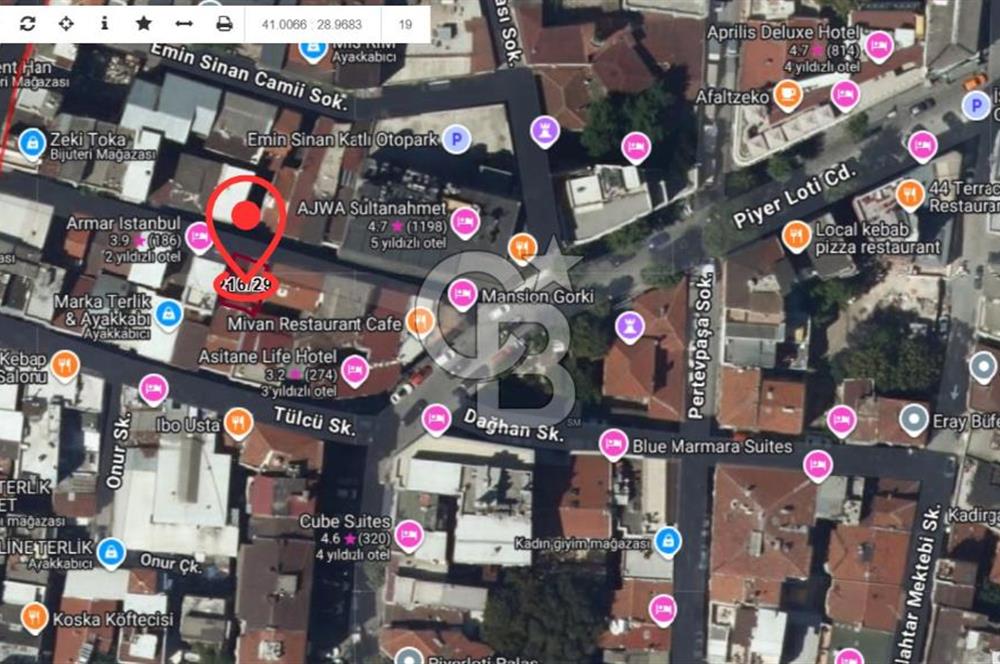Viewport: 1000px width, 664px height.
Task: Click the Armar Istanbul hotel pin
Action: (x=199, y=239)
